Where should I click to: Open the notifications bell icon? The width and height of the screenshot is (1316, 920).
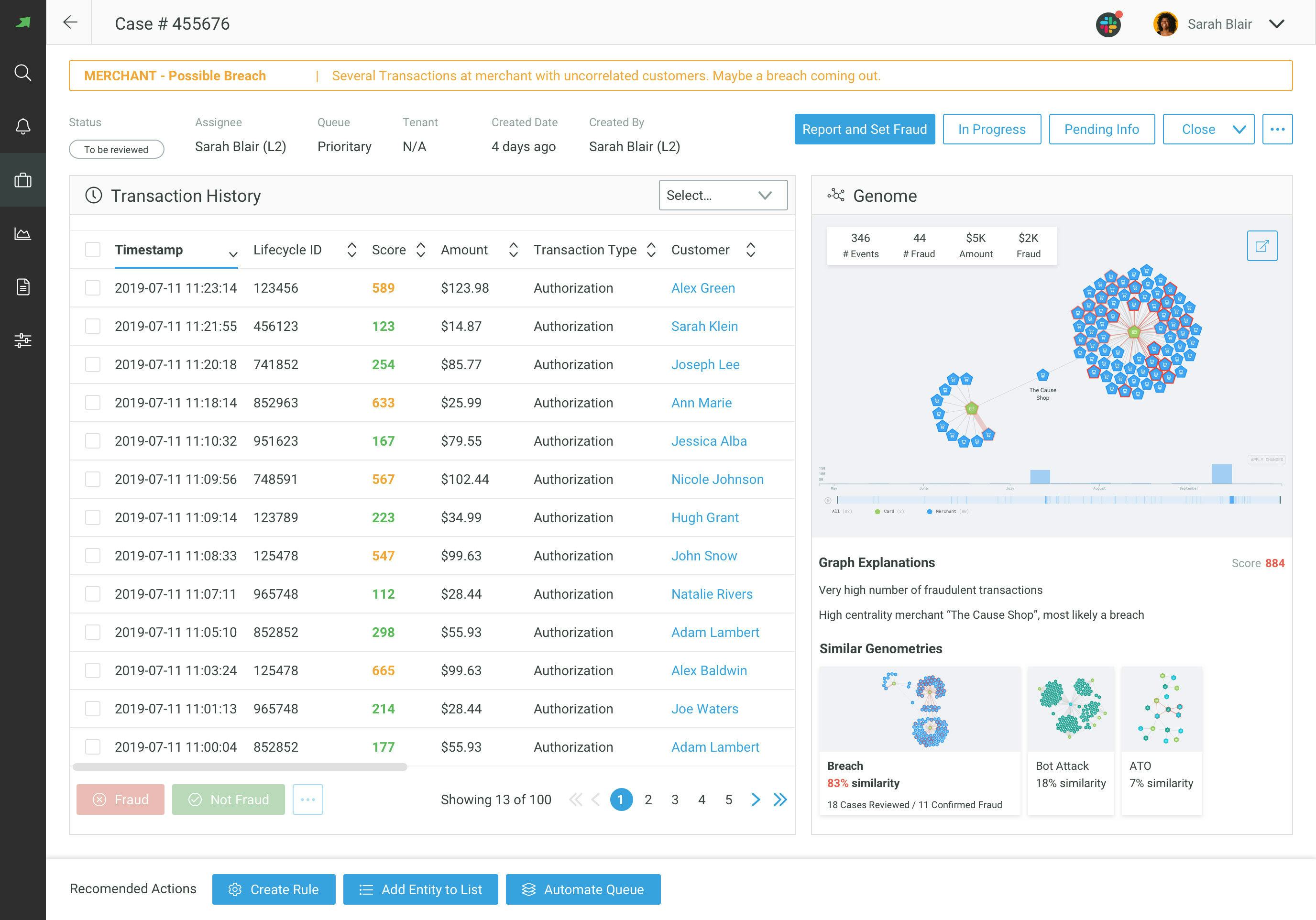pos(22,126)
